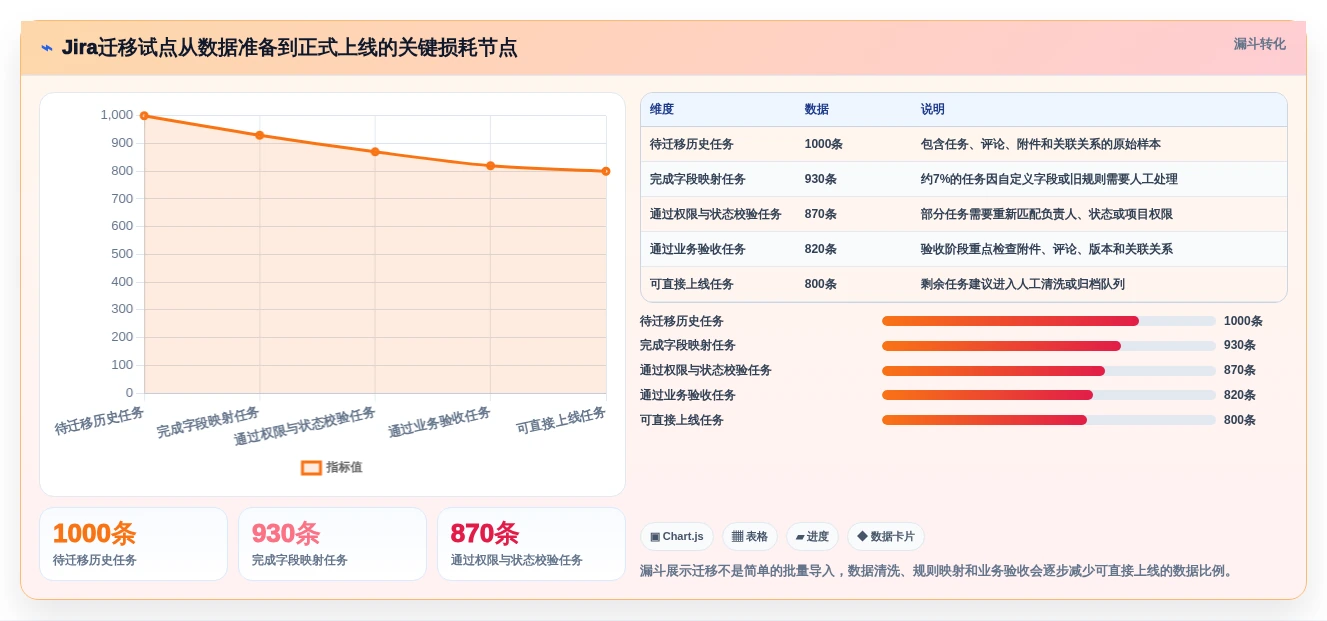Image resolution: width=1327 pixels, height=621 pixels.
Task: Click the chart point for 通过业务验收任务
Action: point(490,166)
